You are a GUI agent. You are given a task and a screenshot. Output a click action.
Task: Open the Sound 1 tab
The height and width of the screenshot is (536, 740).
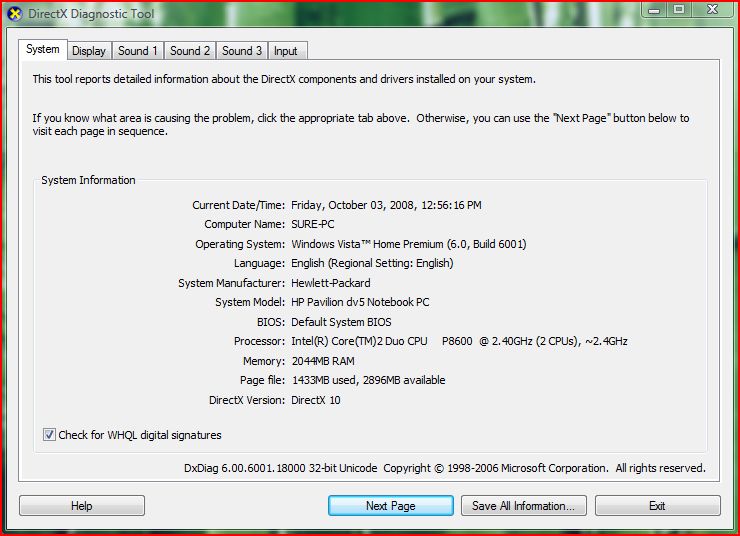click(x=137, y=51)
